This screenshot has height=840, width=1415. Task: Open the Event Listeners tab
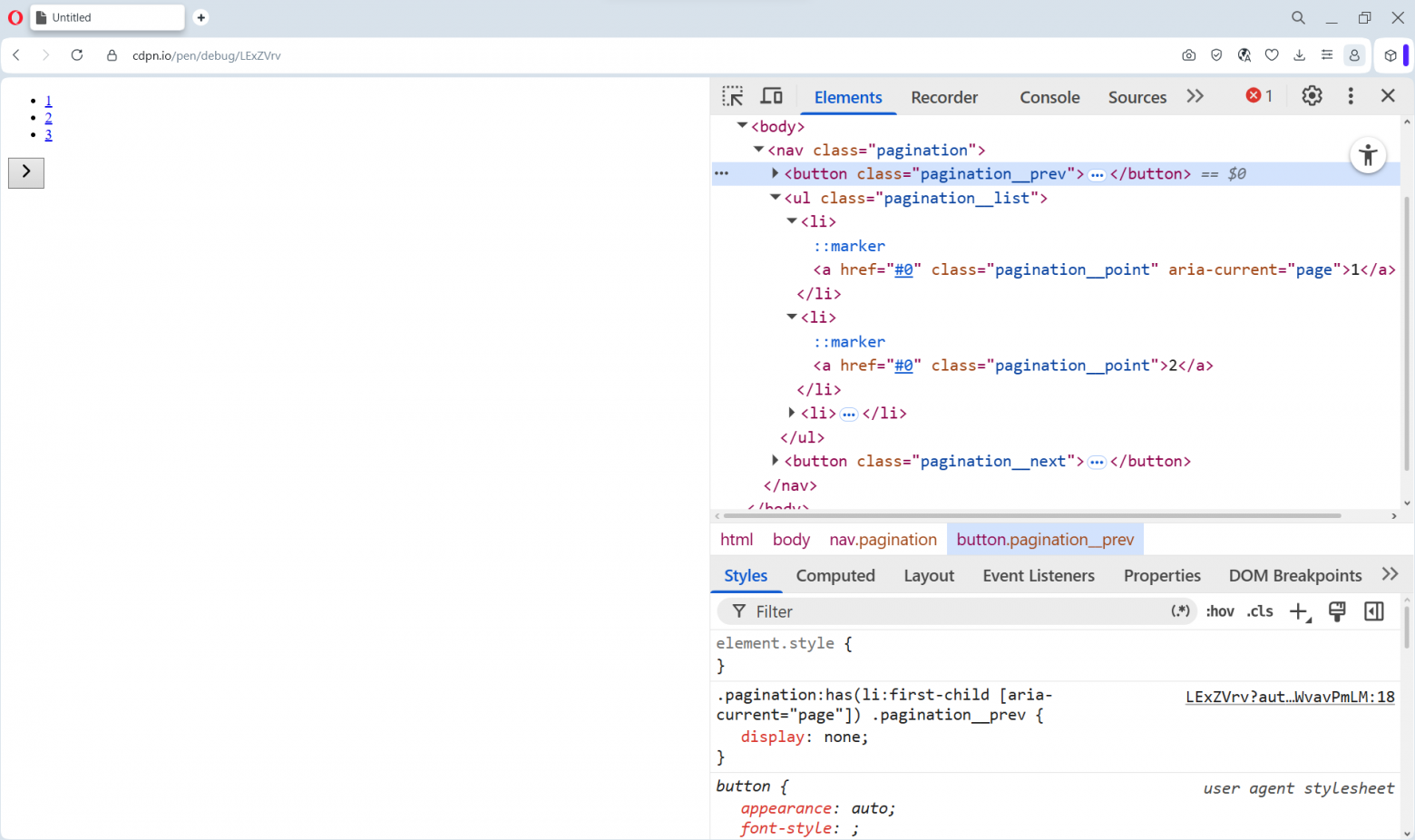coord(1039,575)
